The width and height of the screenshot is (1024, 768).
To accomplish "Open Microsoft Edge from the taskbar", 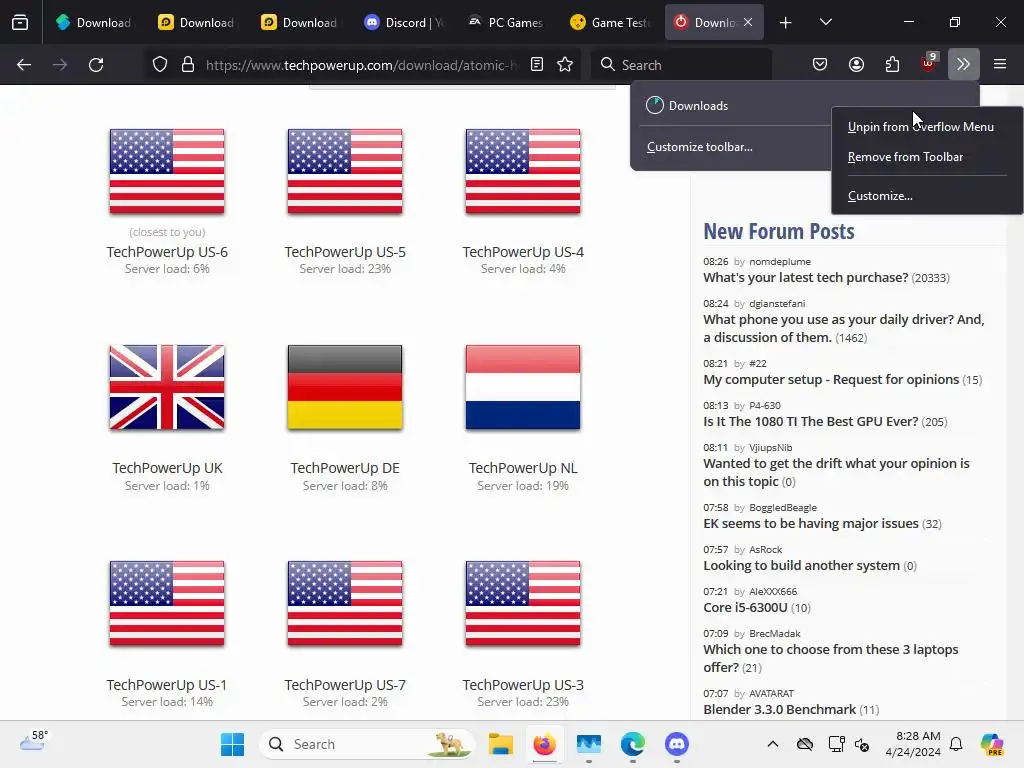I will (632, 744).
